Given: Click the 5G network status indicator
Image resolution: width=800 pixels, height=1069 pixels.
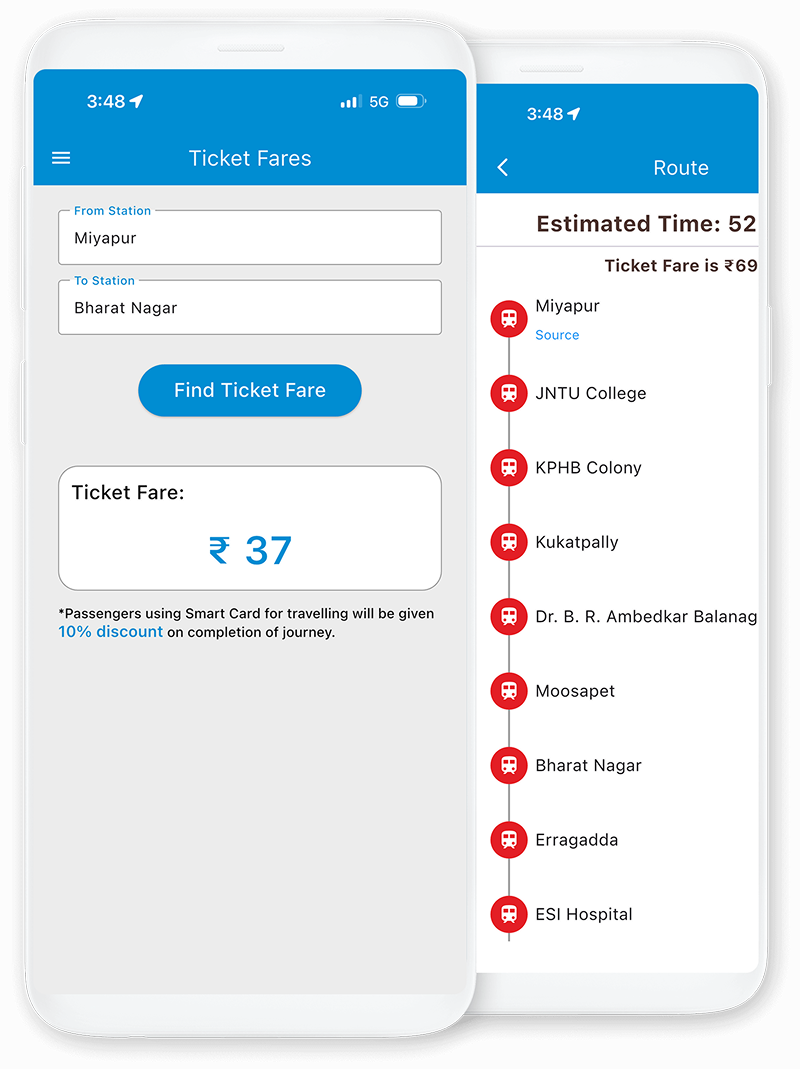Looking at the screenshot, I should pyautogui.click(x=378, y=102).
